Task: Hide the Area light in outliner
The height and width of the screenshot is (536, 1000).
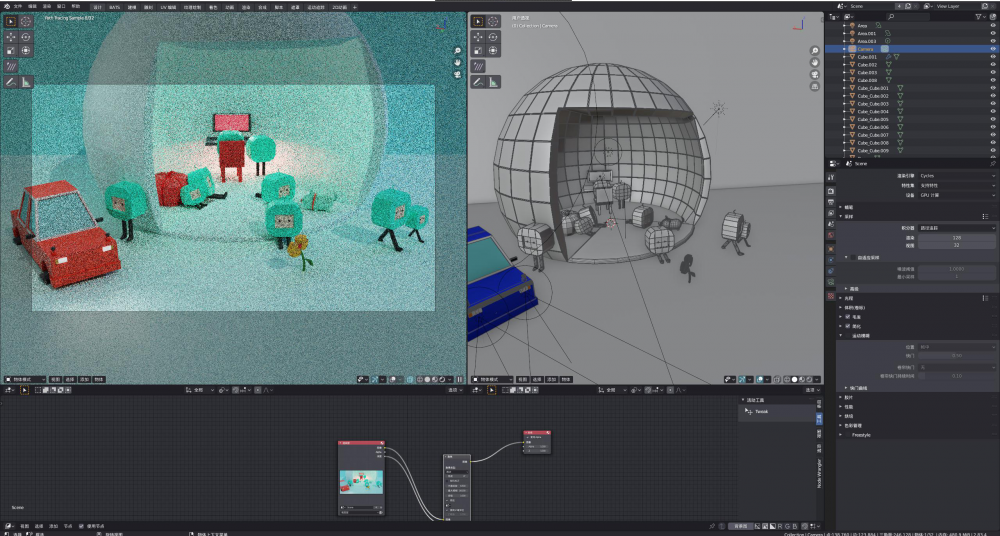Action: (x=993, y=26)
